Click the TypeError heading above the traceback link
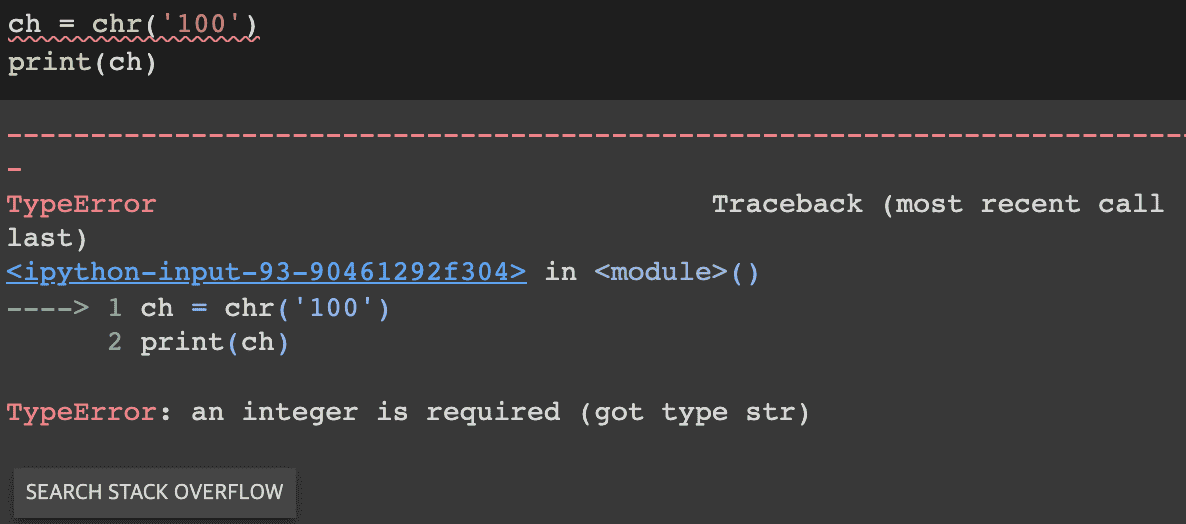Viewport: 1186px width, 524px height. point(81,204)
